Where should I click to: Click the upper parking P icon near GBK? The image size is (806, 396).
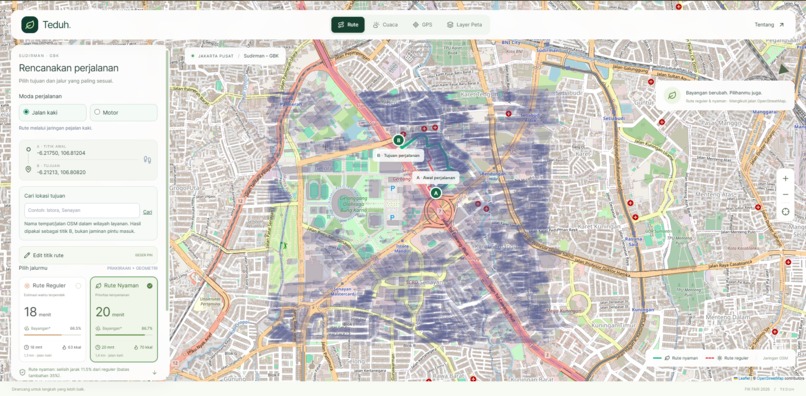click(393, 189)
